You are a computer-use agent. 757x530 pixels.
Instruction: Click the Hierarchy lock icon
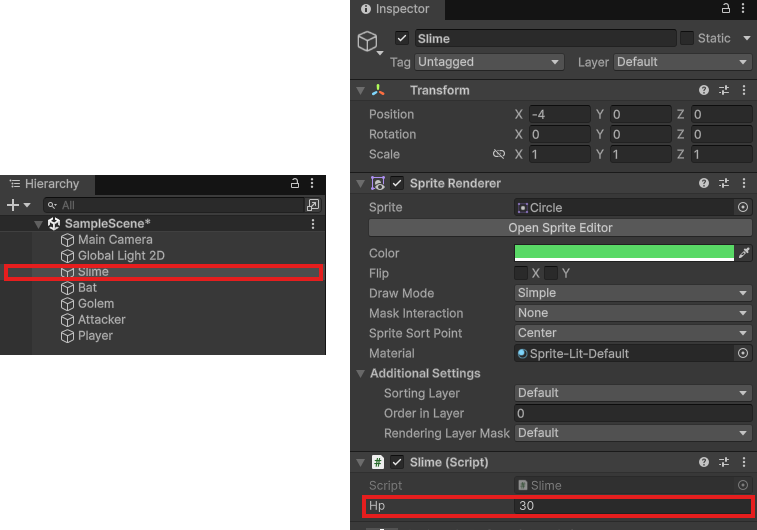[x=294, y=183]
